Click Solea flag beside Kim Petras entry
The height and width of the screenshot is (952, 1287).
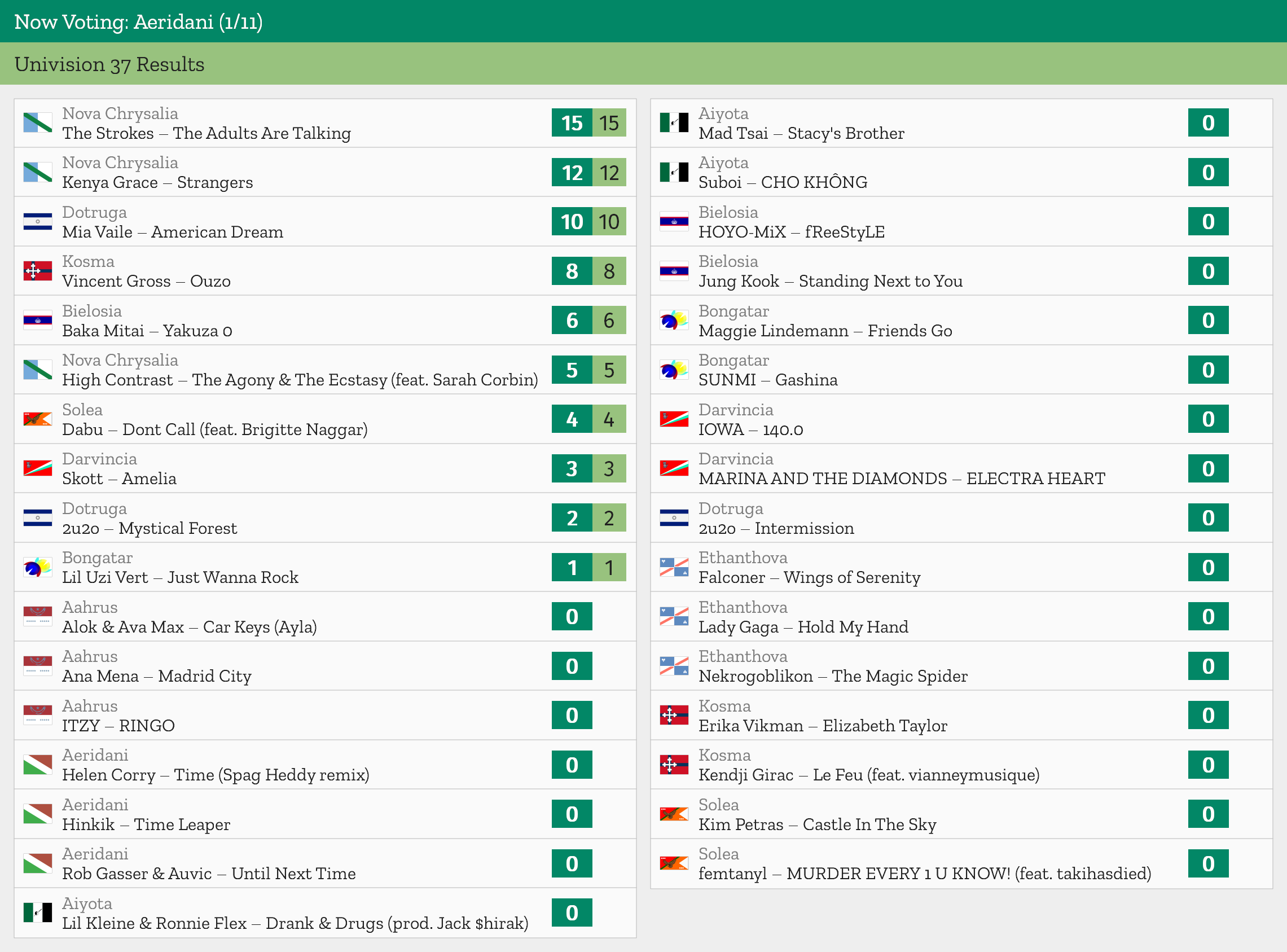(x=674, y=814)
